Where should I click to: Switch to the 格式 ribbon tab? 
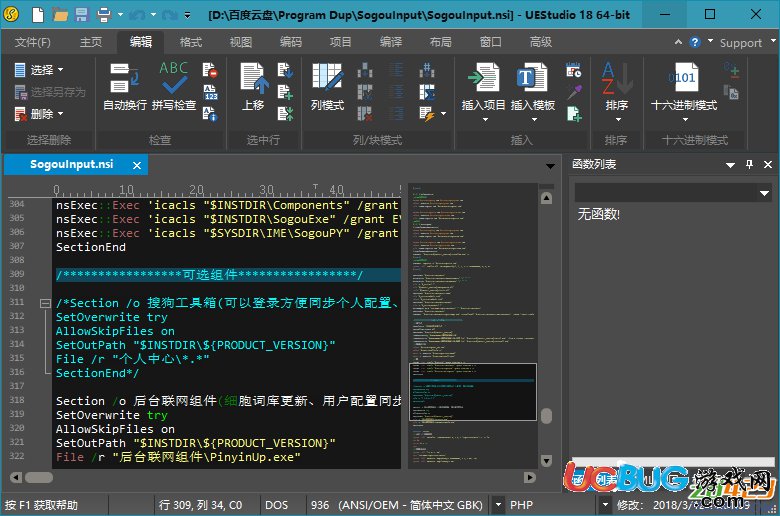pyautogui.click(x=191, y=42)
